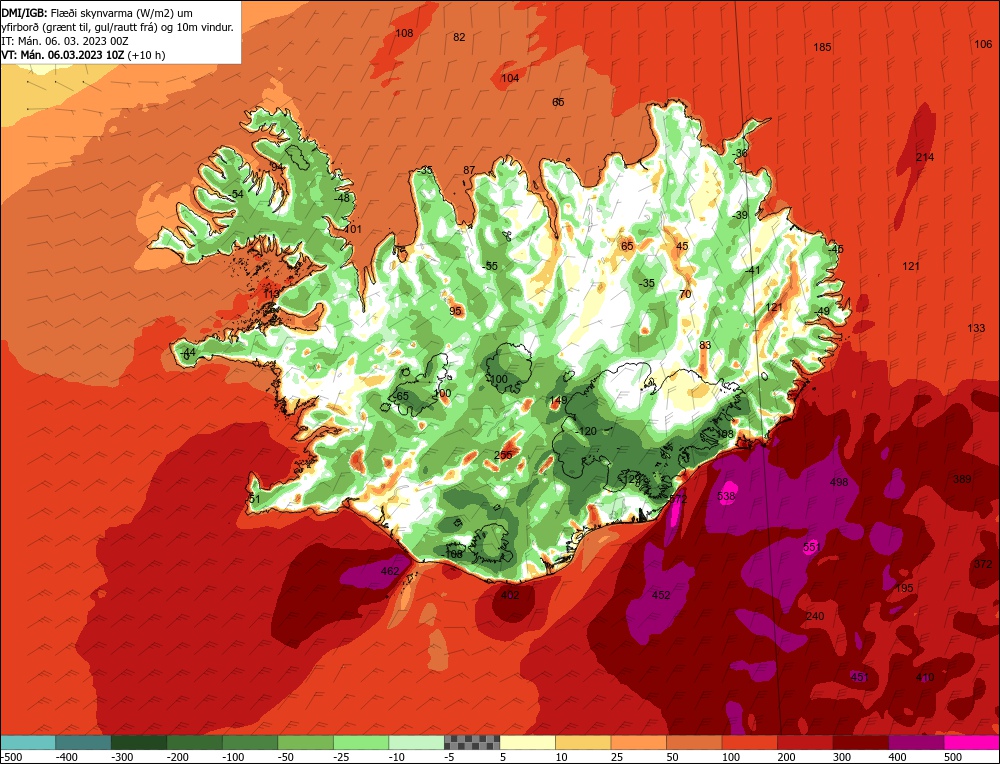Click the -39 value in northeast Iceland
Screen dimensions: 1000x764
coord(740,215)
